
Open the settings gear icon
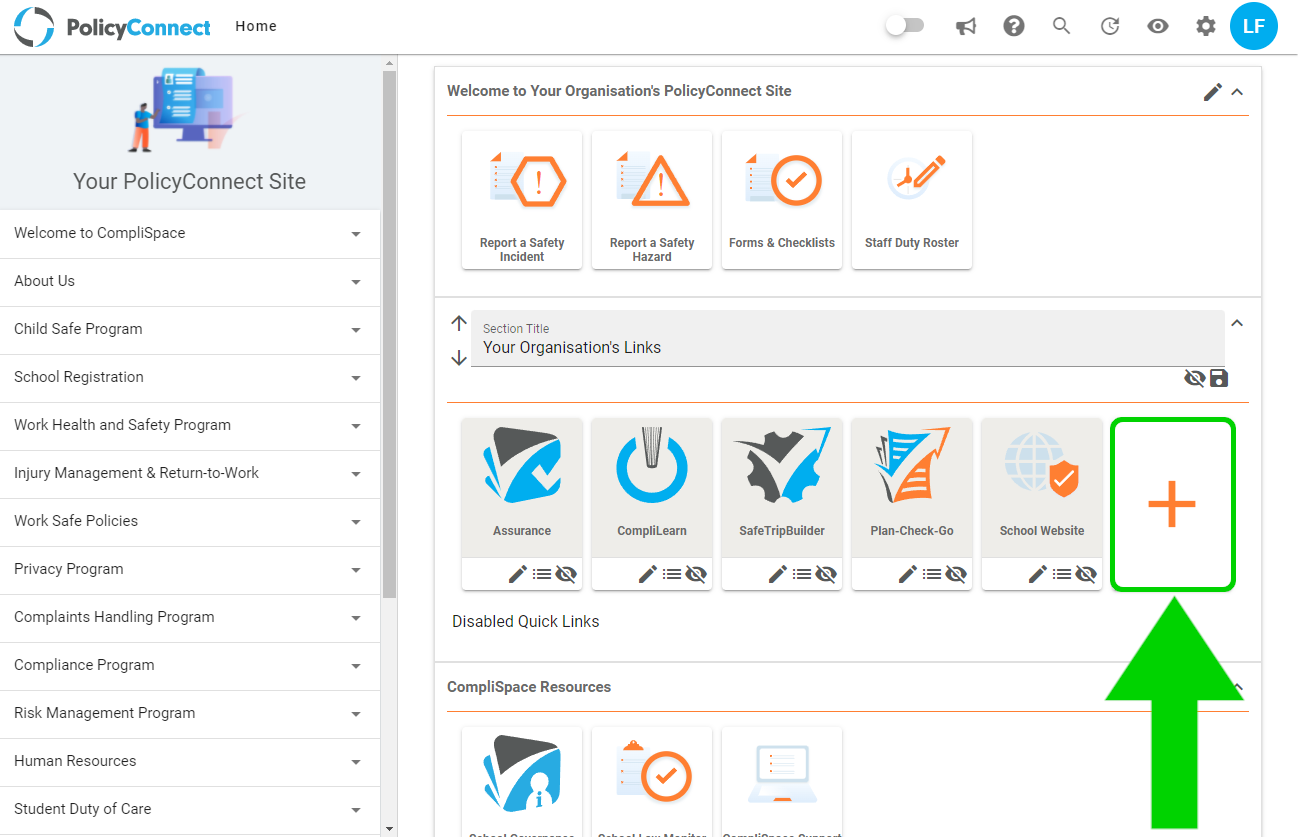click(x=1206, y=27)
